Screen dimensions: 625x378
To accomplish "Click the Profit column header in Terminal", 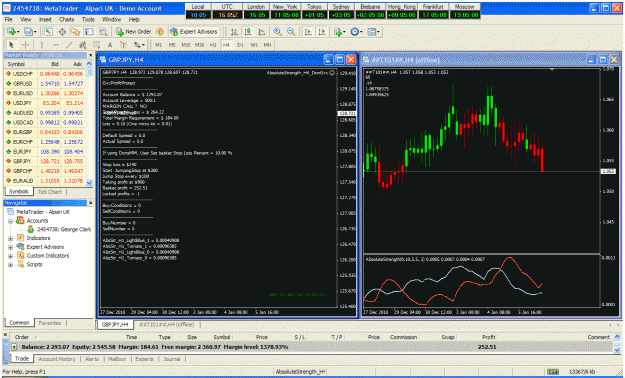I will click(x=489, y=337).
